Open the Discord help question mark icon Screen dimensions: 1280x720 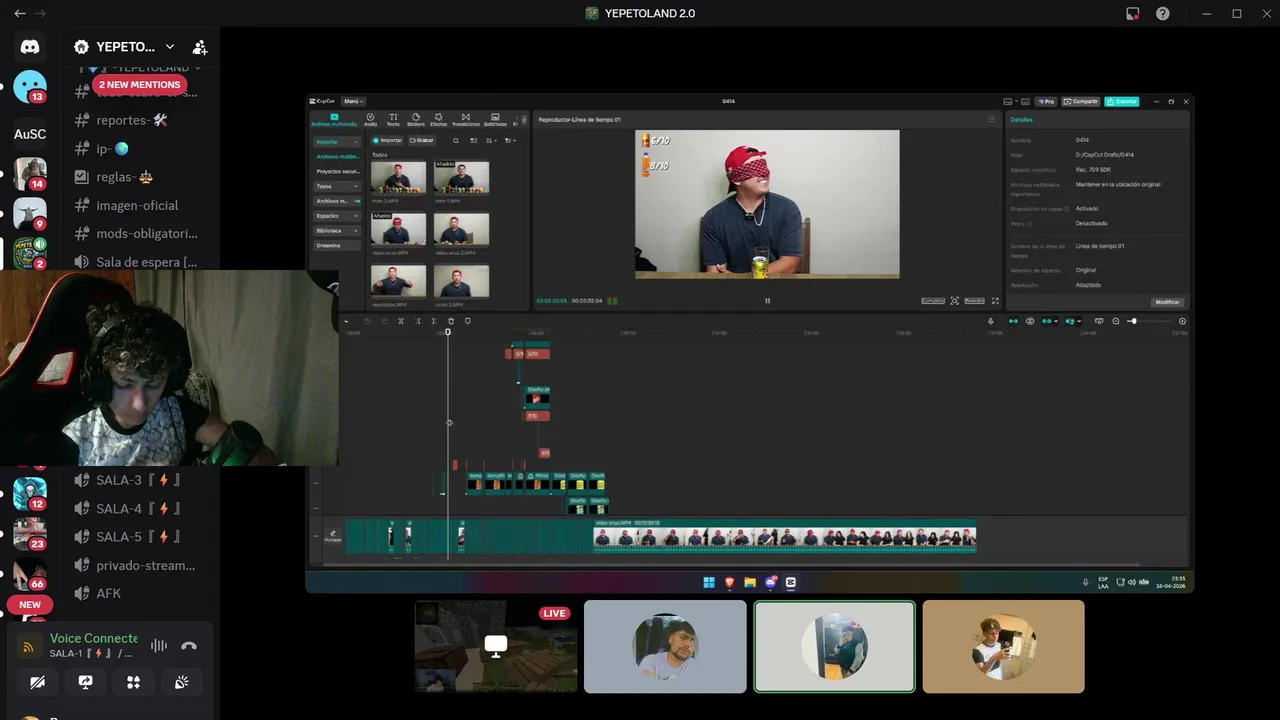pos(1162,14)
